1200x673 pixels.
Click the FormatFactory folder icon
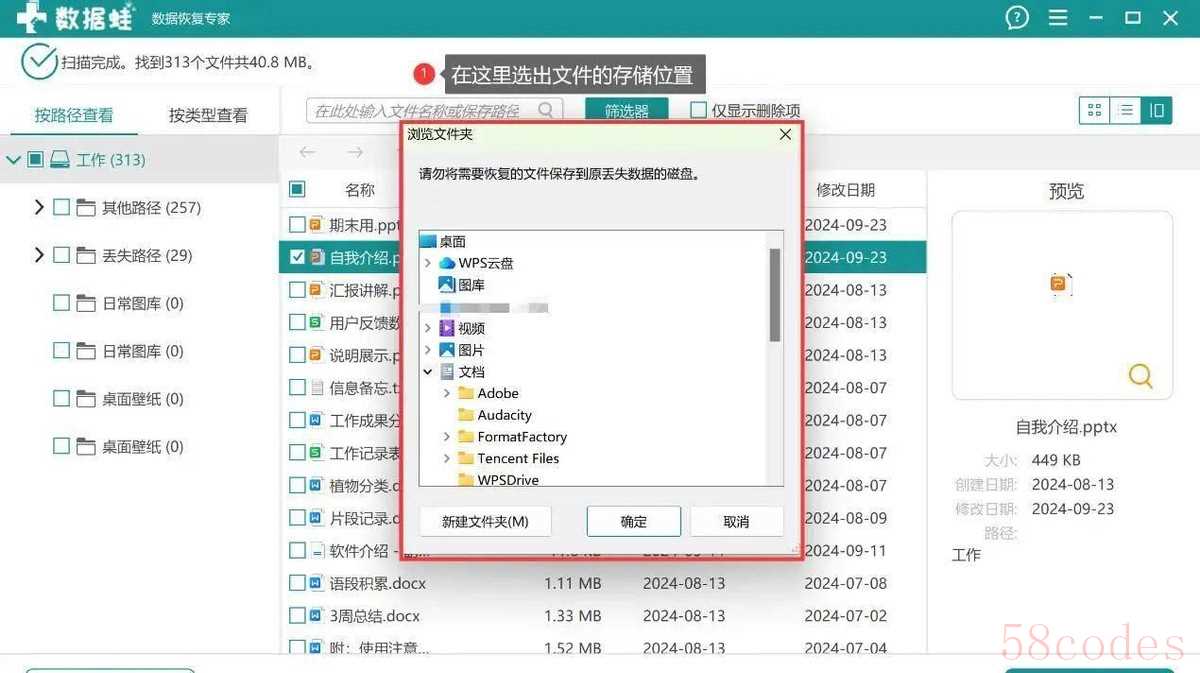coord(465,437)
